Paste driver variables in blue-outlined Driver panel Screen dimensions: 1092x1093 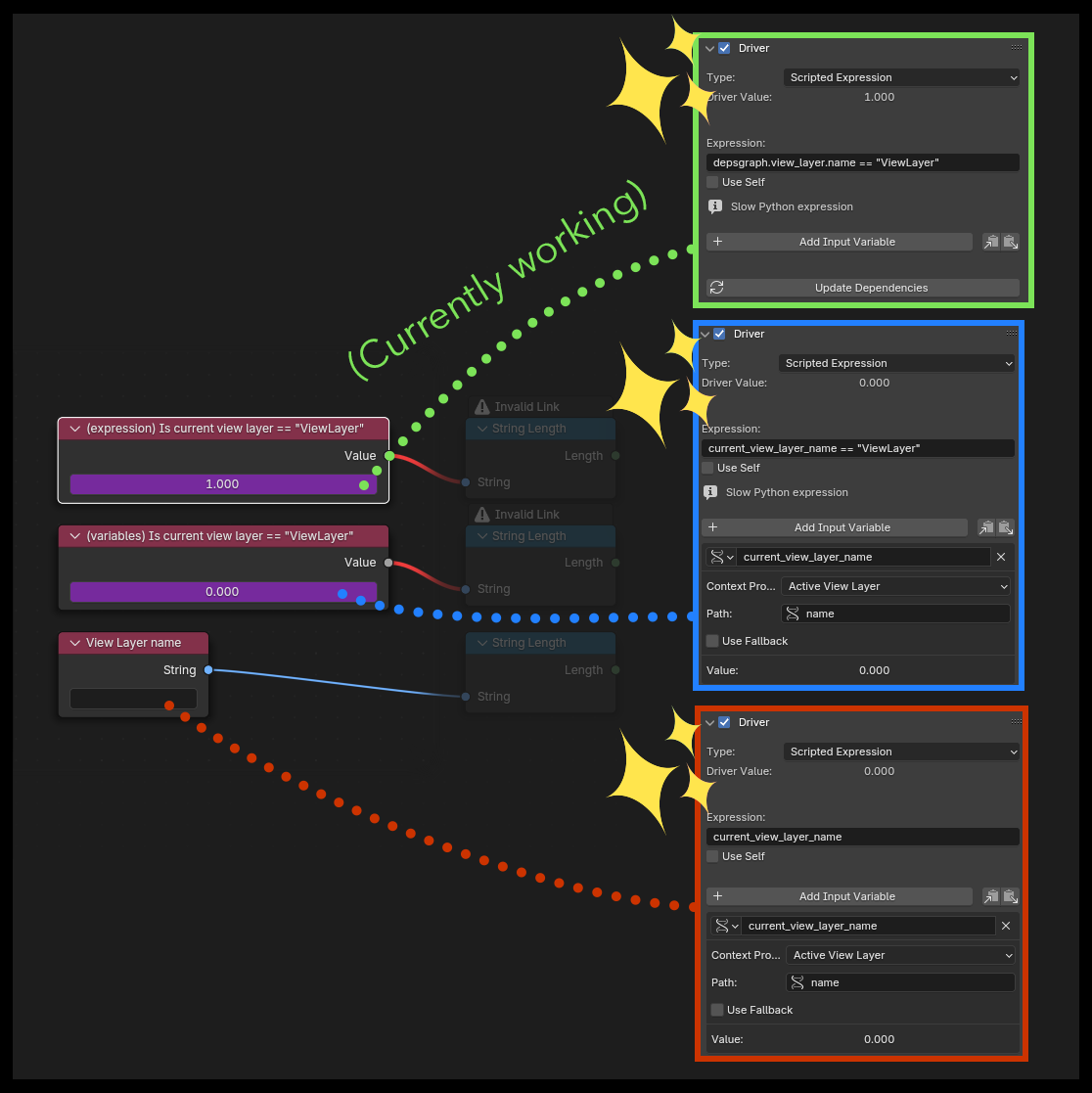[x=1006, y=527]
